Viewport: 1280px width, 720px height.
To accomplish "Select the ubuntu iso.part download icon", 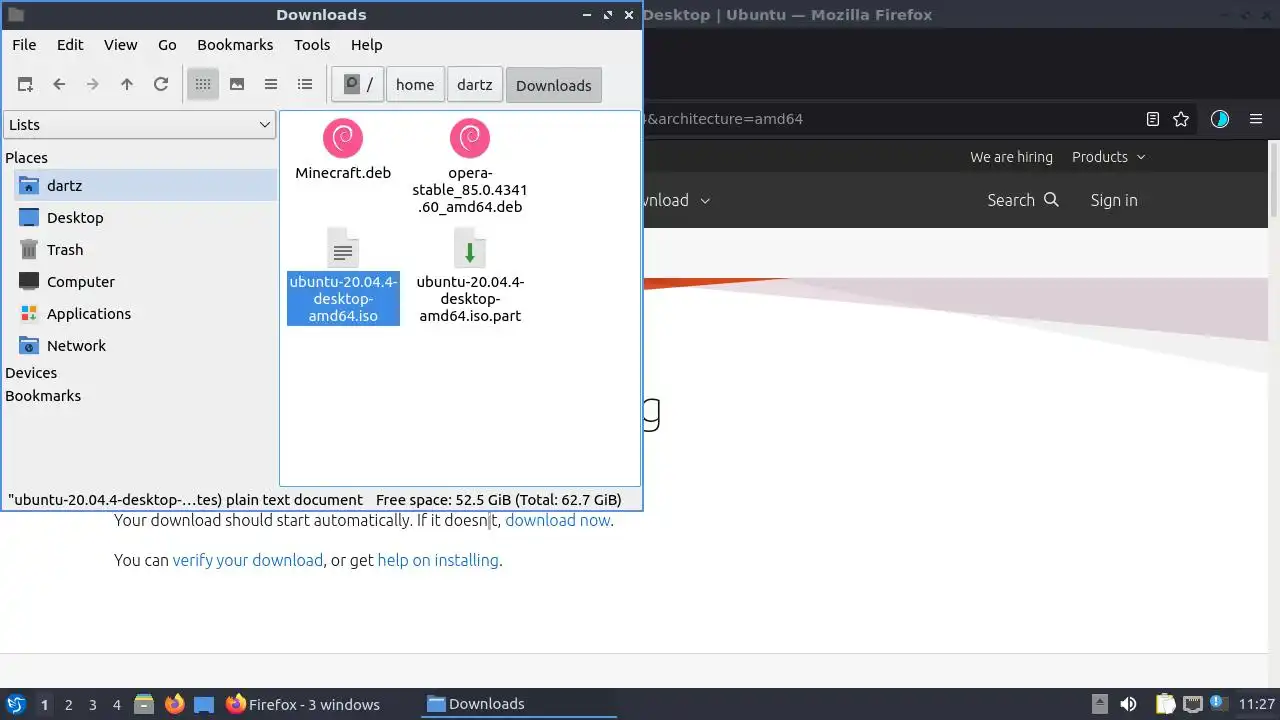I will tap(470, 247).
